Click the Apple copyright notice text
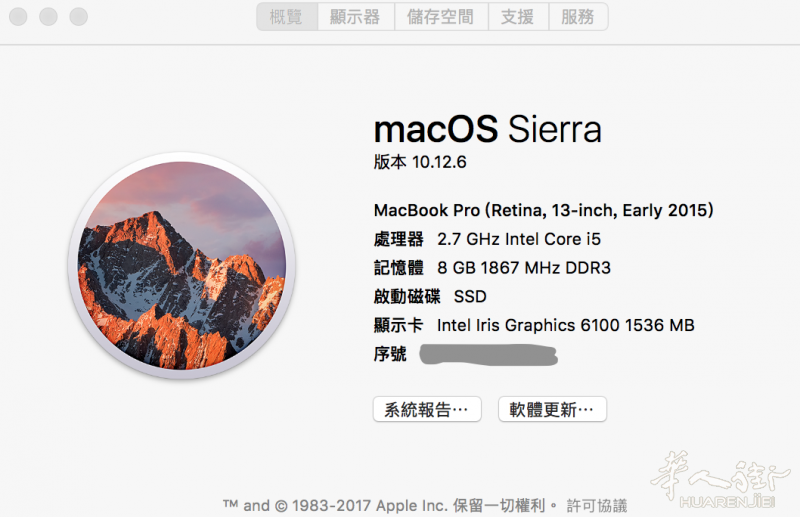Image resolution: width=800 pixels, height=517 pixels. tap(390, 506)
